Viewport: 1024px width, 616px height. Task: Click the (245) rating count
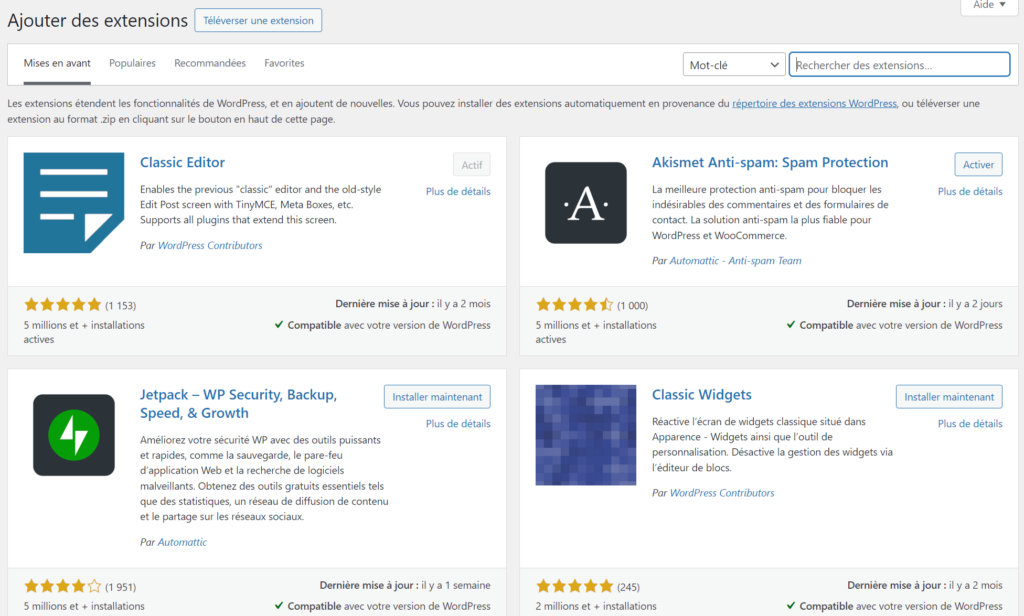[x=628, y=587]
